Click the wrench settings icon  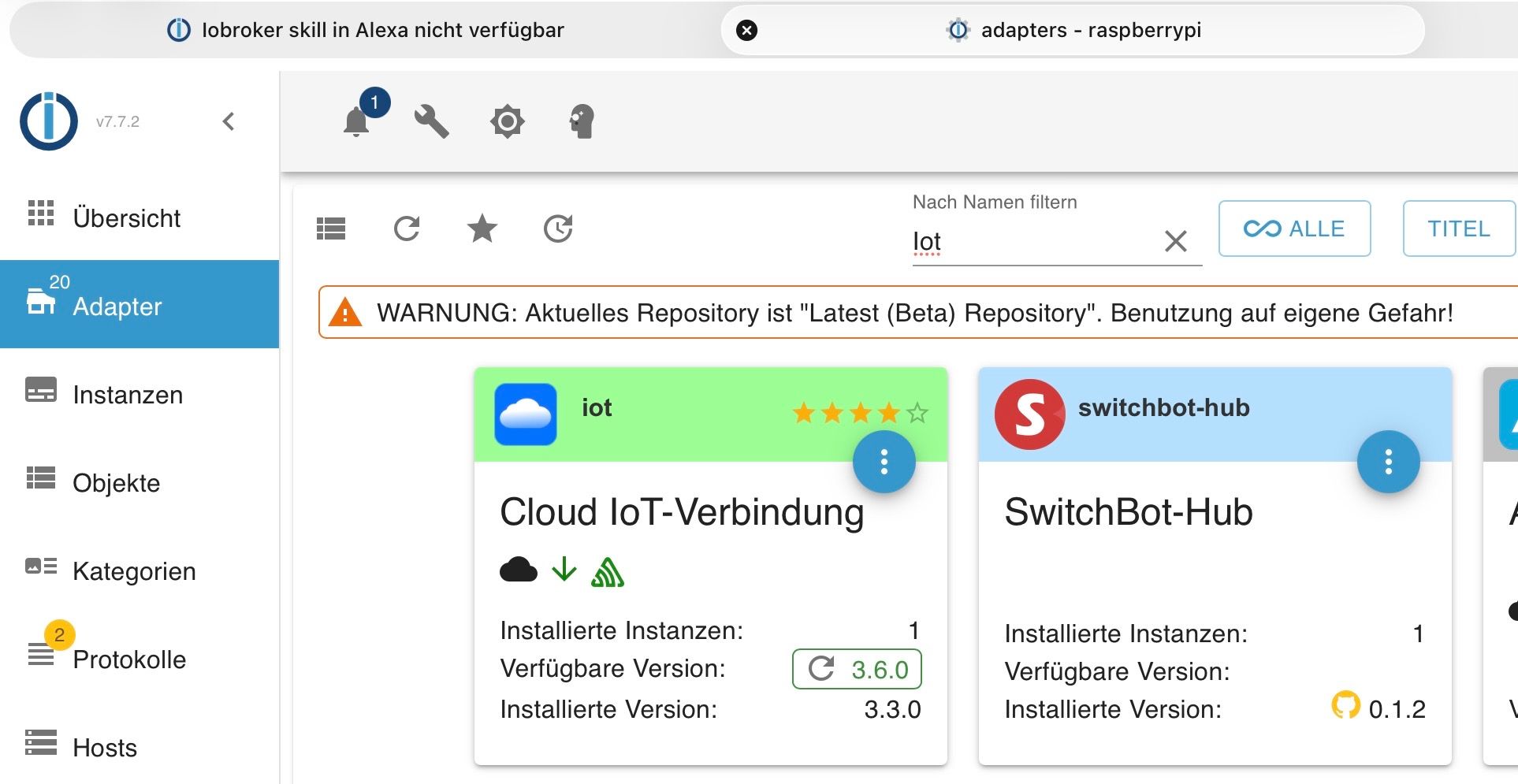tap(431, 121)
